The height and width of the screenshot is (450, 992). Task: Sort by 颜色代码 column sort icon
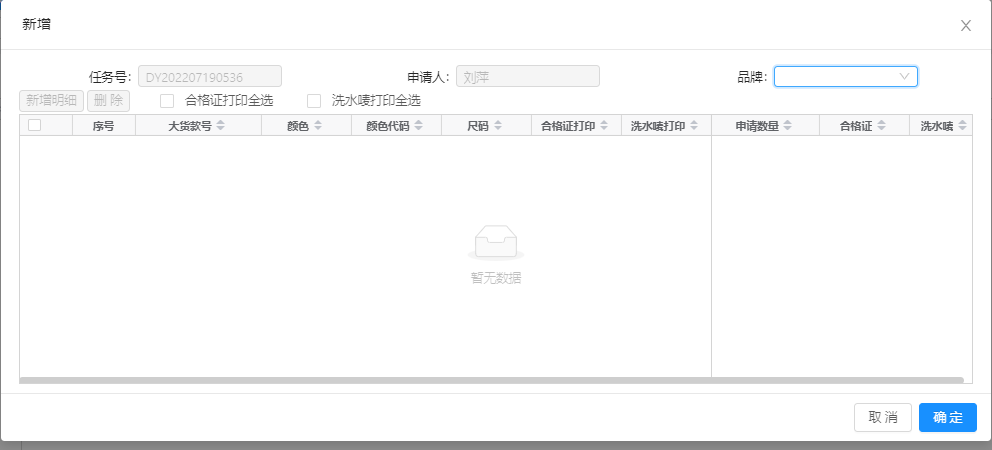[419, 126]
